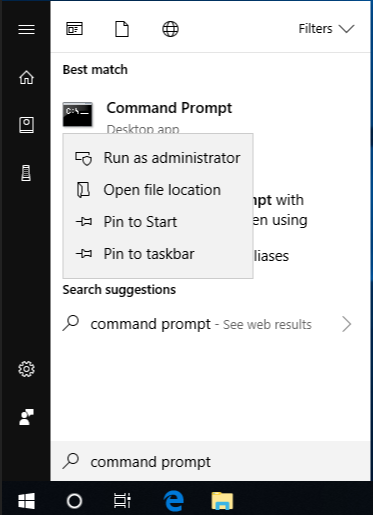Expand the Filters dropdown
The image size is (373, 515).
click(326, 29)
